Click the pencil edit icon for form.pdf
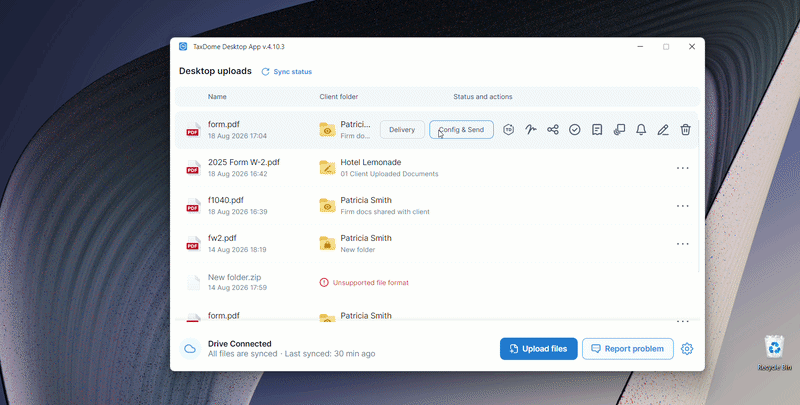The image size is (800, 405). [663, 130]
